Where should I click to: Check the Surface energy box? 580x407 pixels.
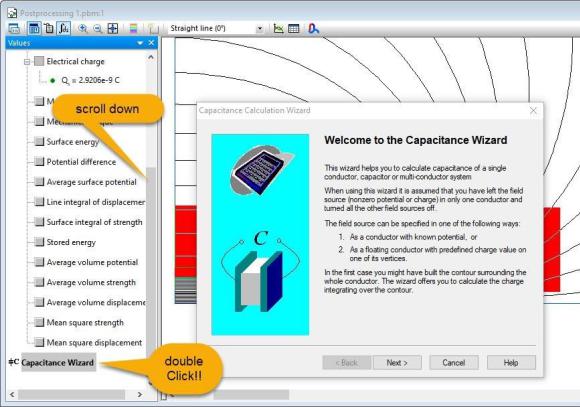point(39,141)
